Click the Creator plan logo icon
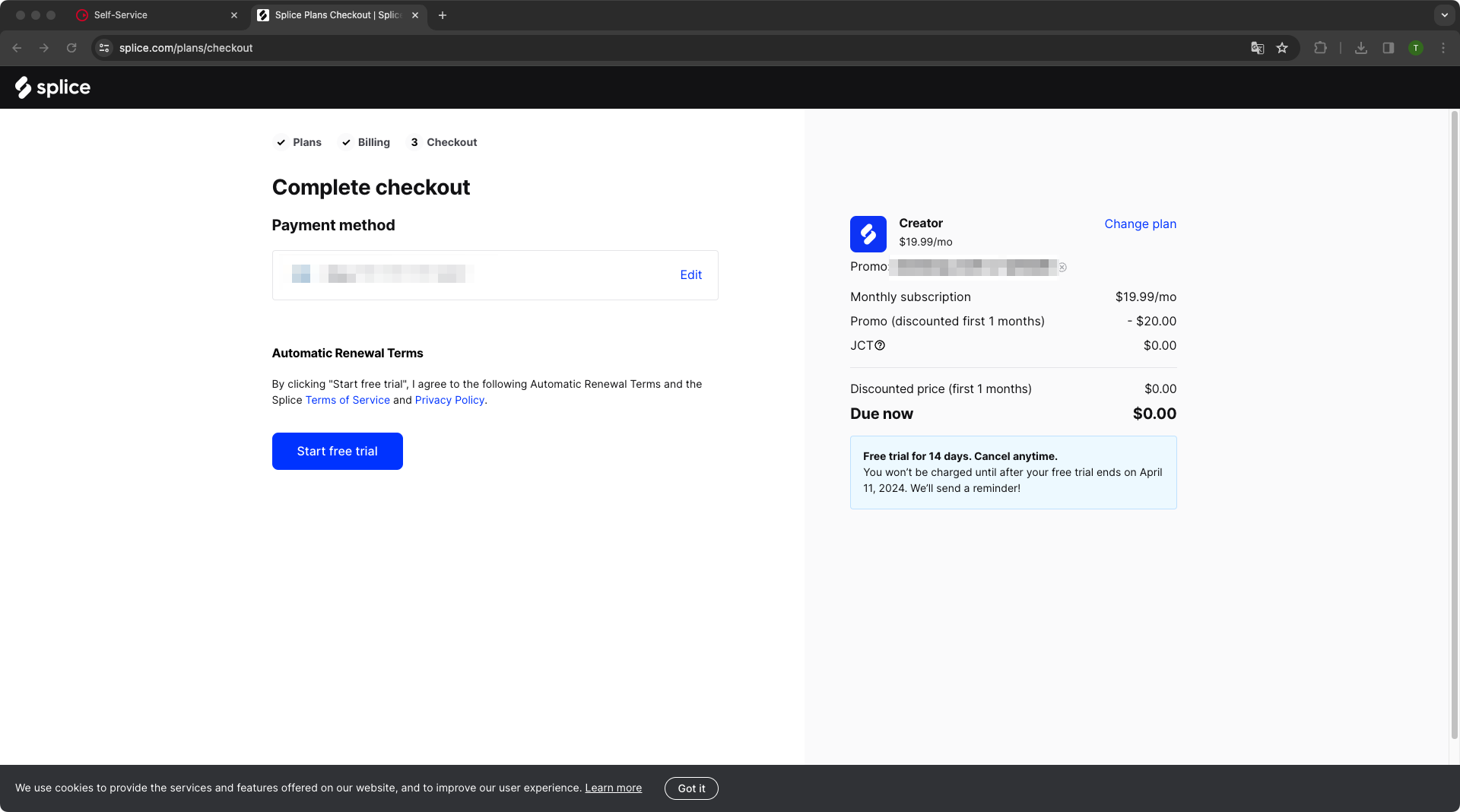The width and height of the screenshot is (1460, 812). [x=868, y=234]
